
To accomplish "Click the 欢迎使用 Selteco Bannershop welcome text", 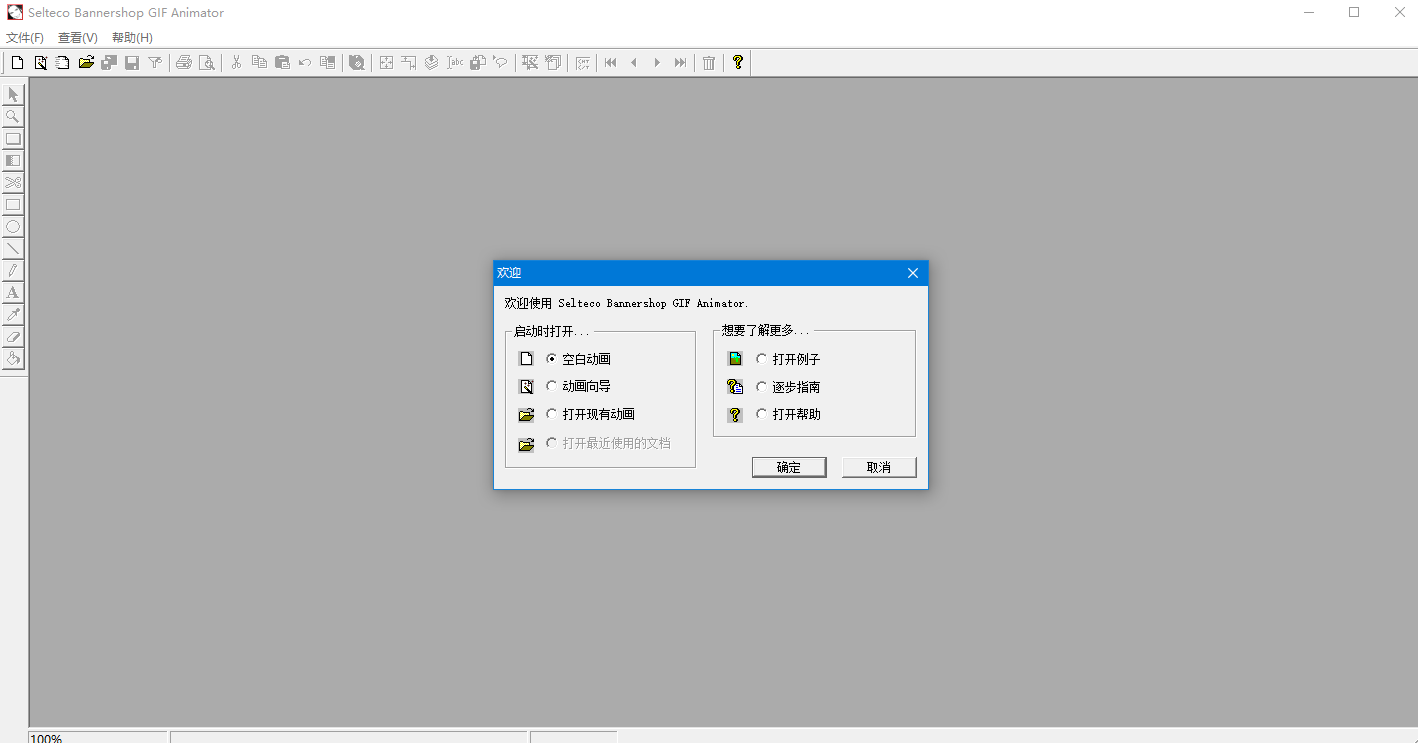I will coord(626,303).
